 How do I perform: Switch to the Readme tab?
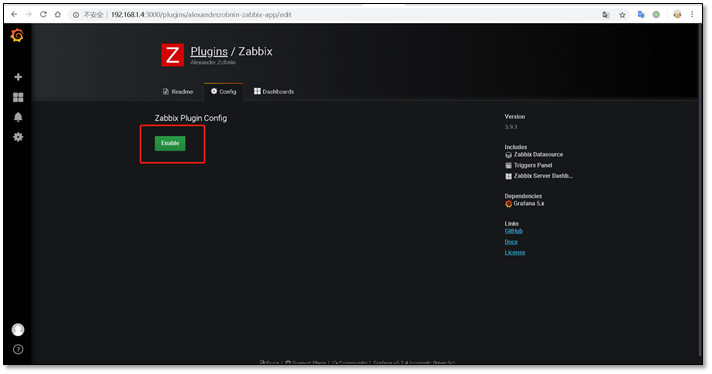coord(178,92)
